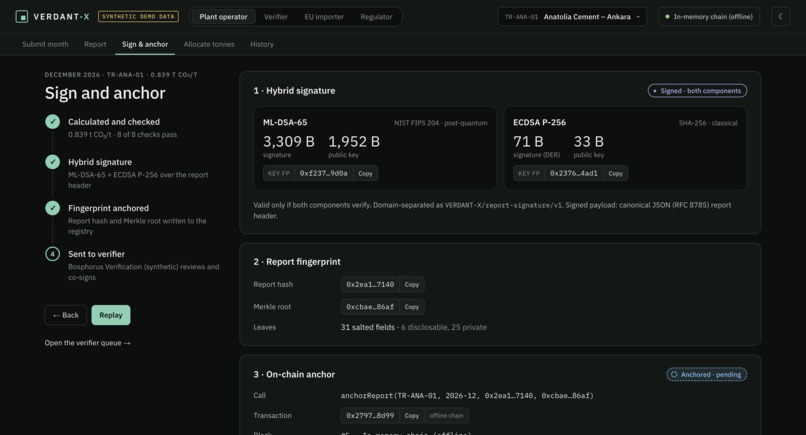Click the In-memory chain status indicator
This screenshot has height=435, width=806.
(709, 16)
